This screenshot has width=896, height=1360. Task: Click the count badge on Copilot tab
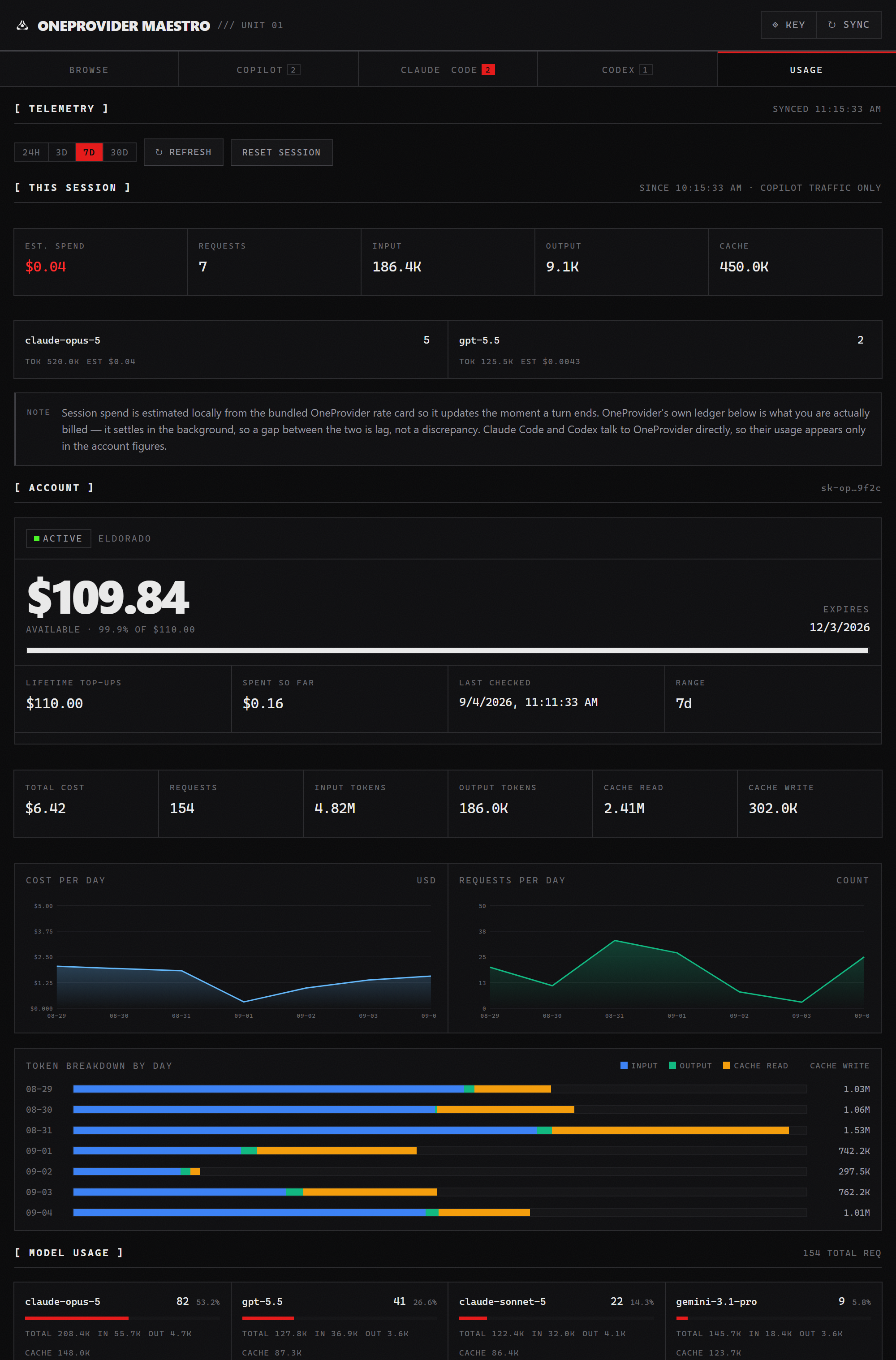click(x=293, y=70)
